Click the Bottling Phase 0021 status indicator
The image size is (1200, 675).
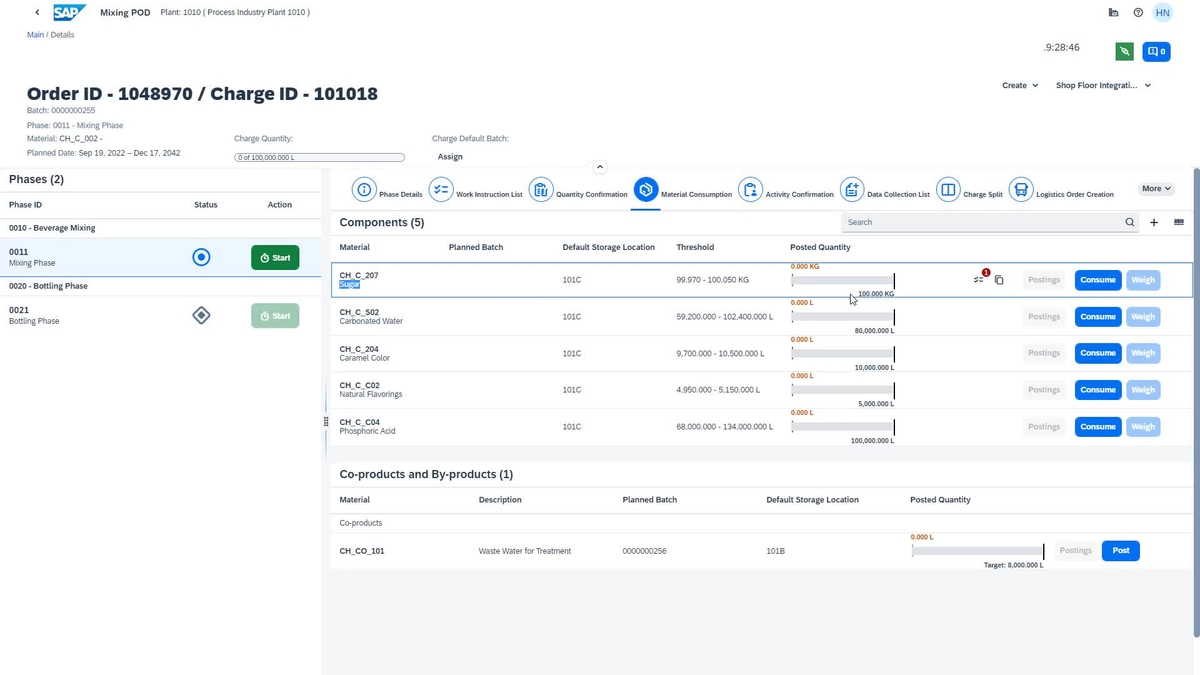201,314
